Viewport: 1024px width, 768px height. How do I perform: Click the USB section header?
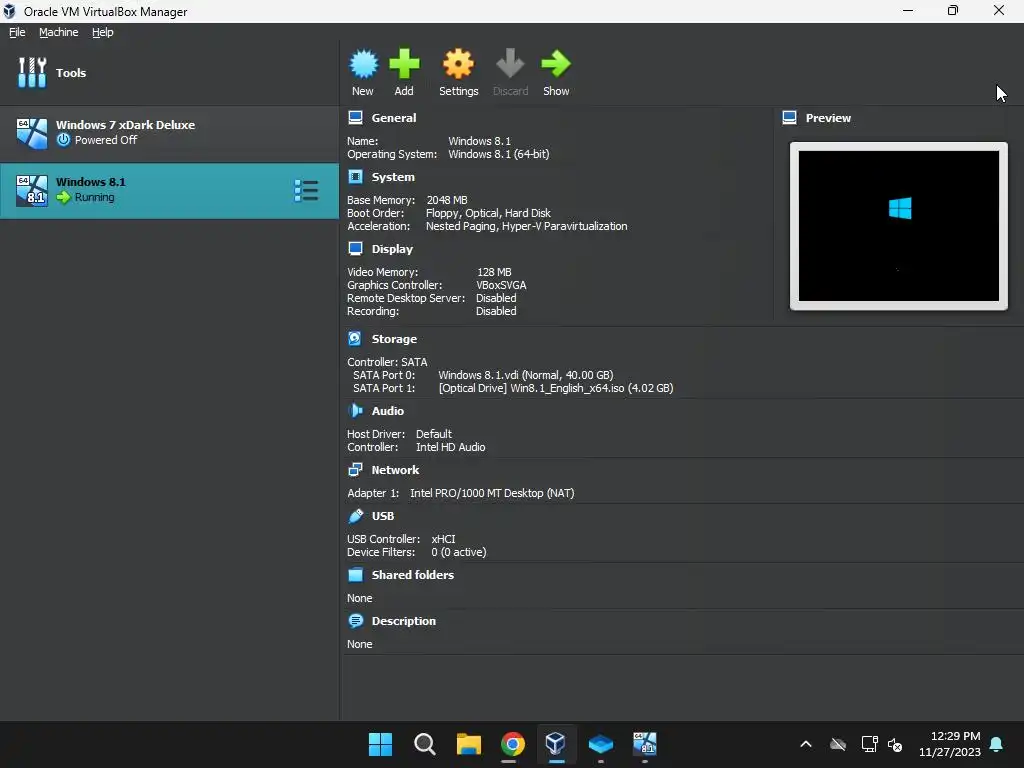[x=383, y=516]
